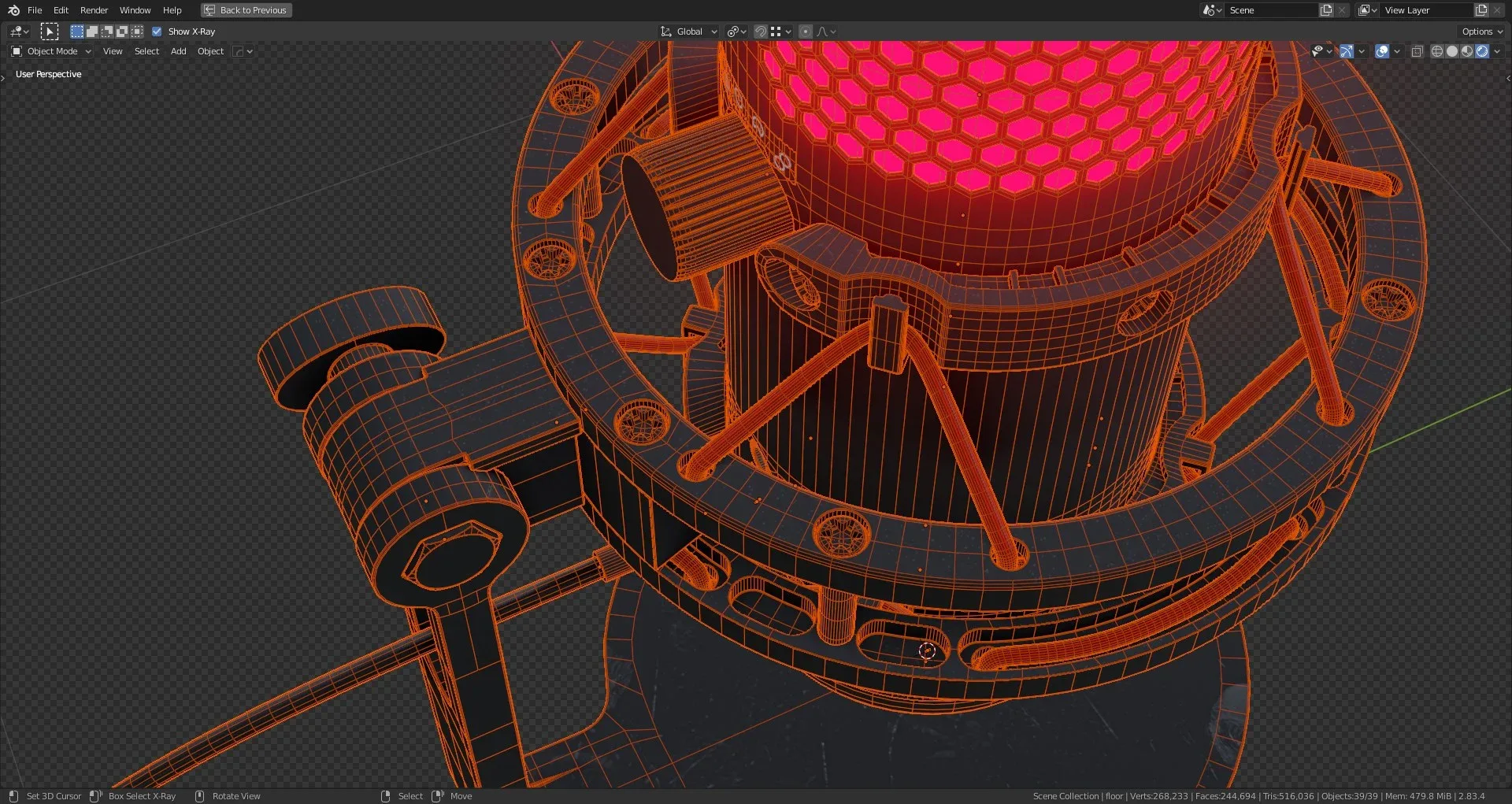This screenshot has width=1512, height=804.
Task: Switch to Rendered viewport shading
Action: (x=1482, y=51)
